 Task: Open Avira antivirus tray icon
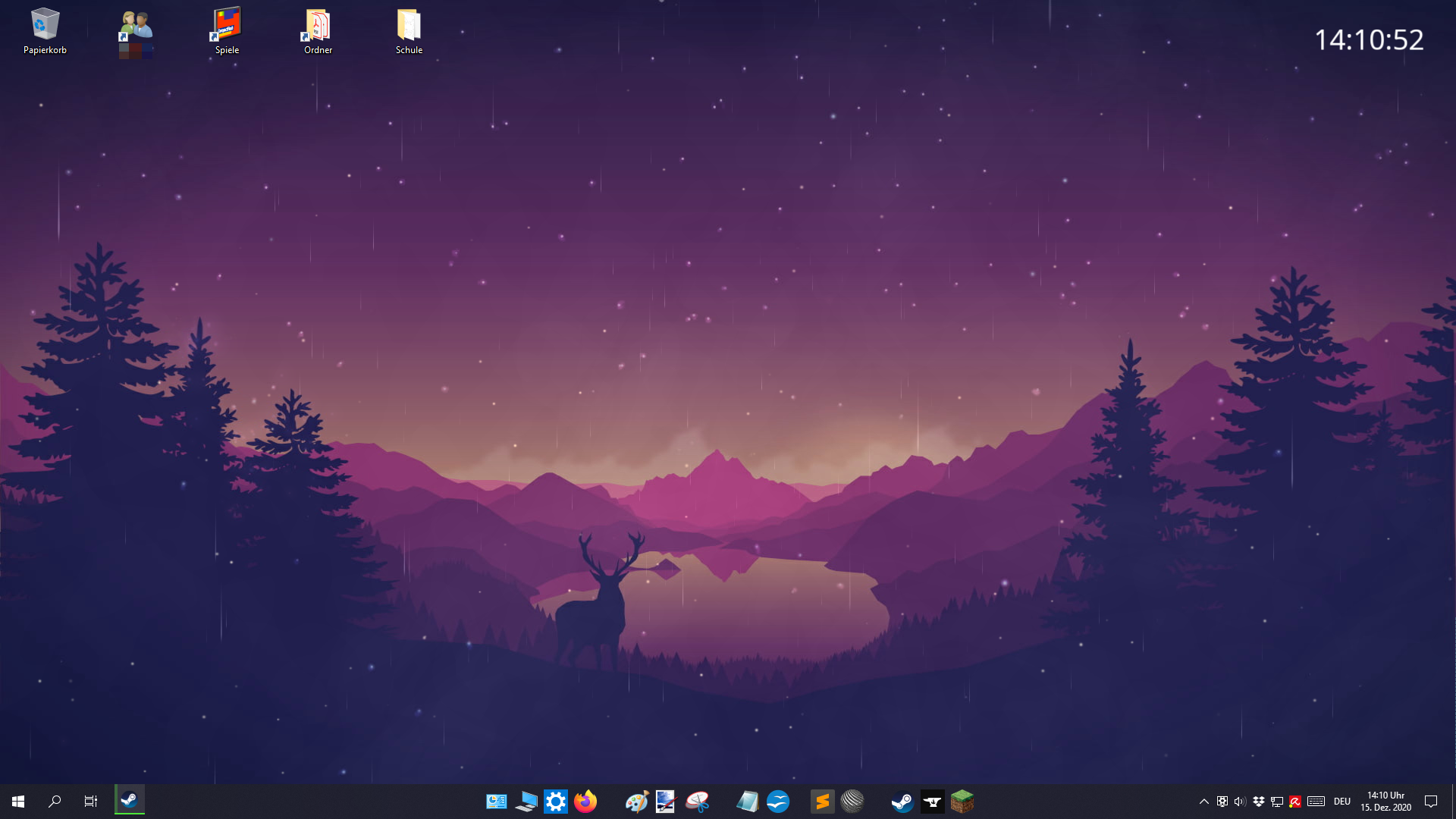1295,802
